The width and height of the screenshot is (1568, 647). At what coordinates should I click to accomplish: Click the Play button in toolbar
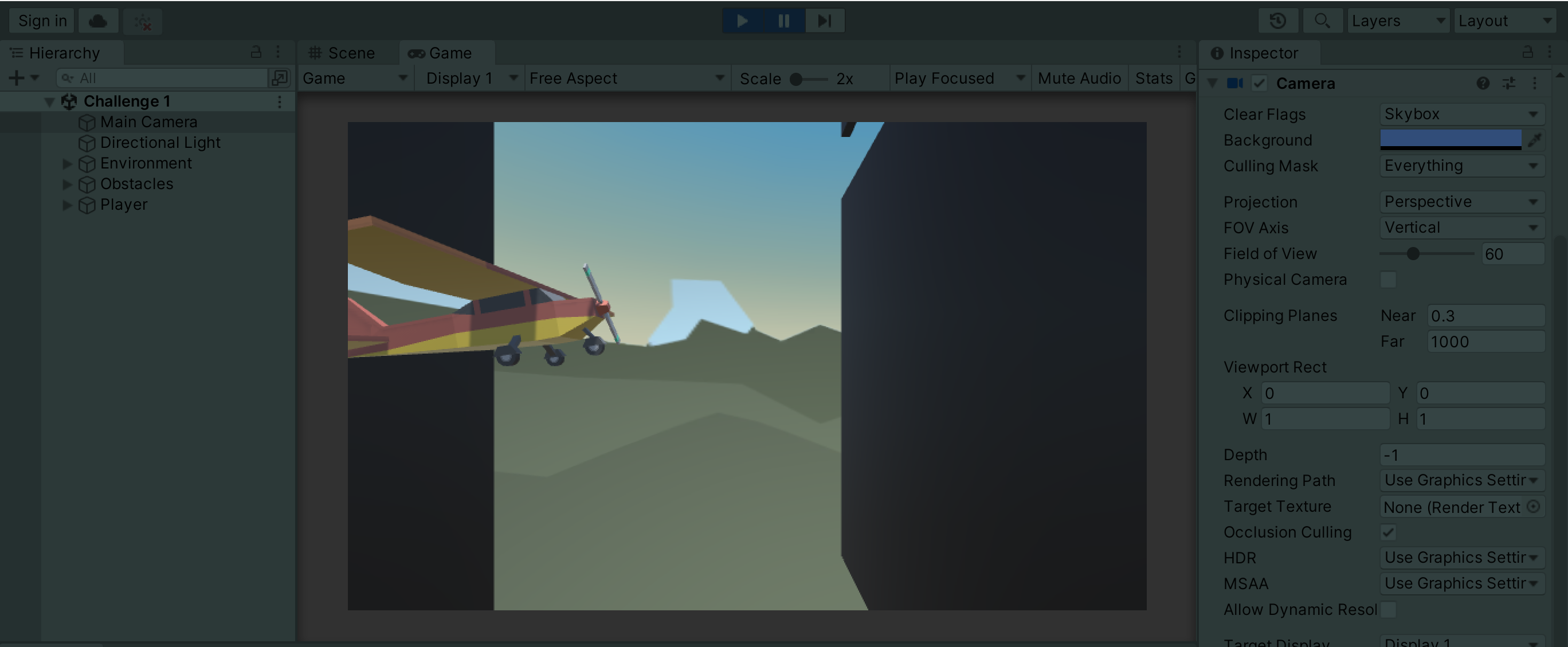[742, 21]
